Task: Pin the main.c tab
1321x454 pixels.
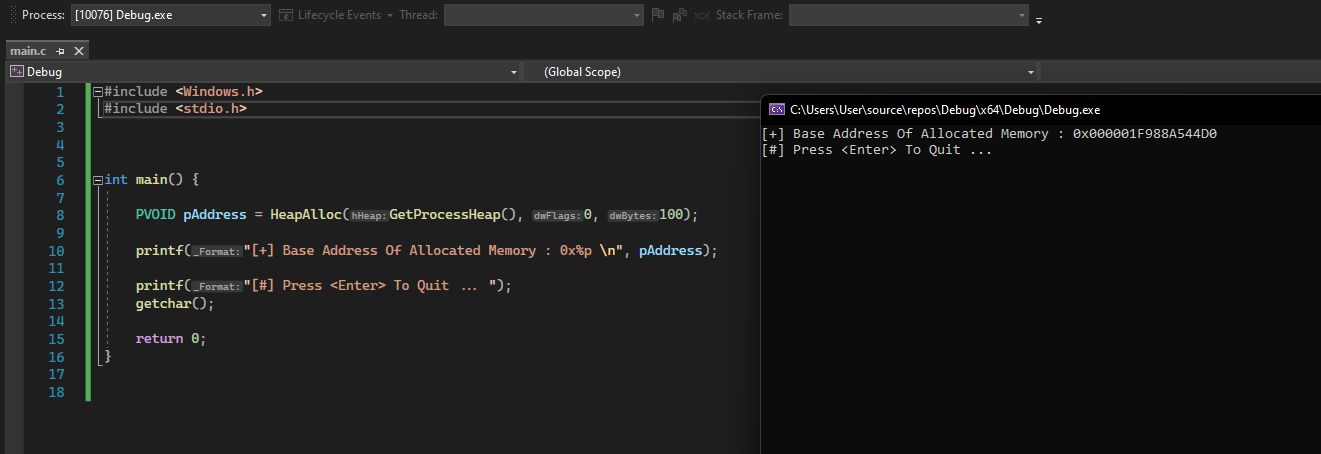Action: (61, 50)
